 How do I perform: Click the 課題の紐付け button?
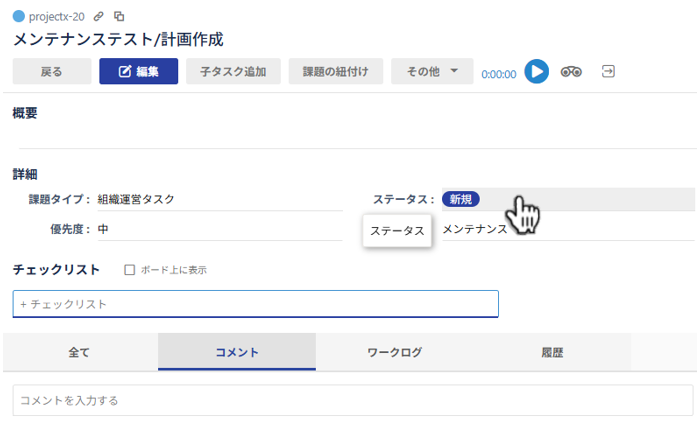[x=336, y=71]
